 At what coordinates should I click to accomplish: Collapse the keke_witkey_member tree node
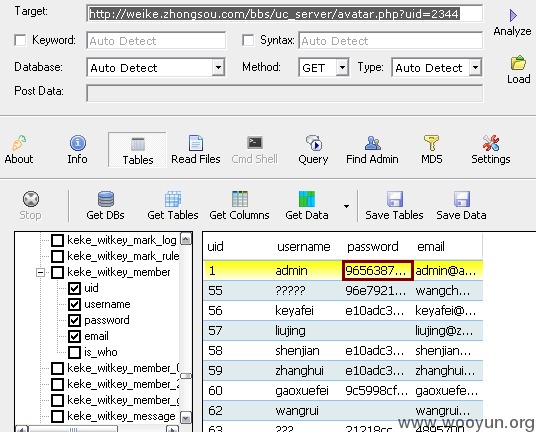[x=40, y=272]
